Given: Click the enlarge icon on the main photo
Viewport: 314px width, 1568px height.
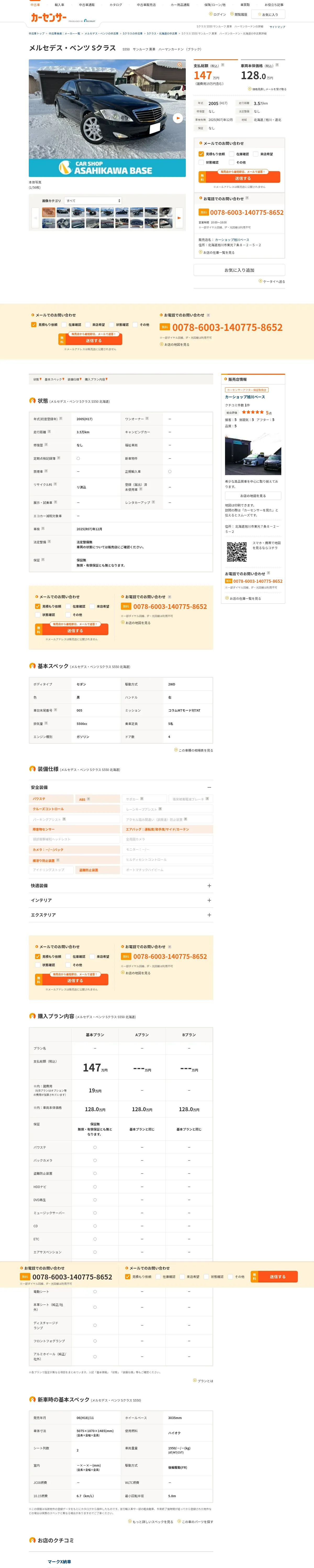Looking at the screenshot, I should (179, 65).
